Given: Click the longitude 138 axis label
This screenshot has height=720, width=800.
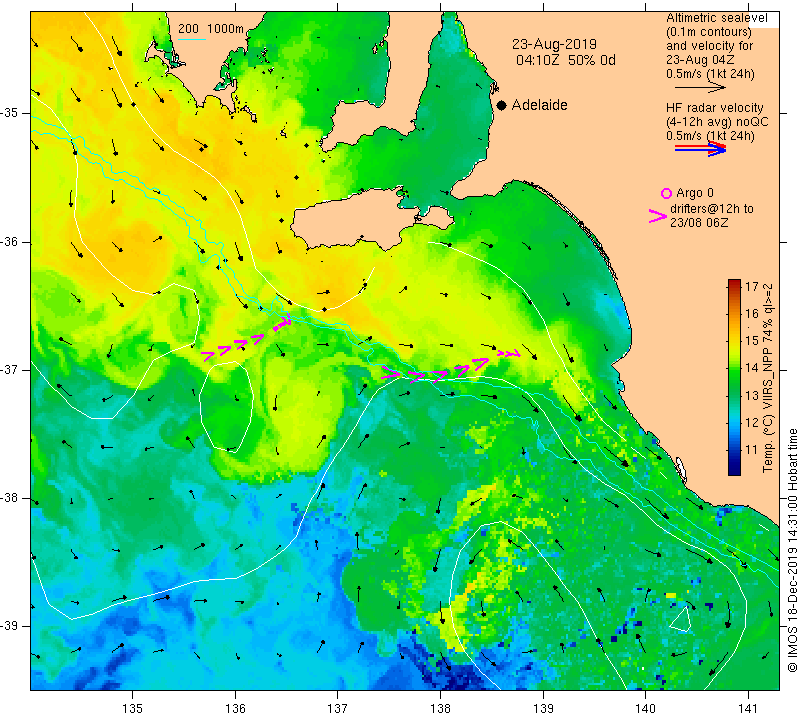Looking at the screenshot, I should (x=440, y=709).
